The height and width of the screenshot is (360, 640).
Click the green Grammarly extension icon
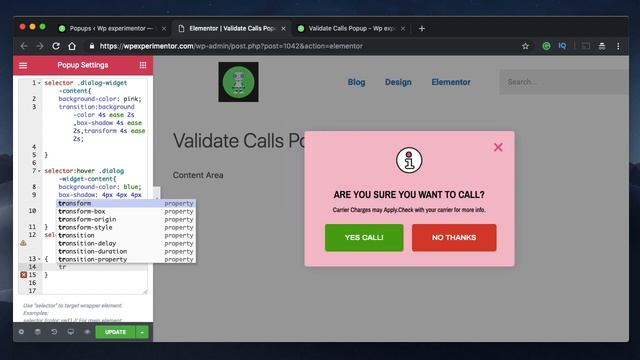(546, 46)
